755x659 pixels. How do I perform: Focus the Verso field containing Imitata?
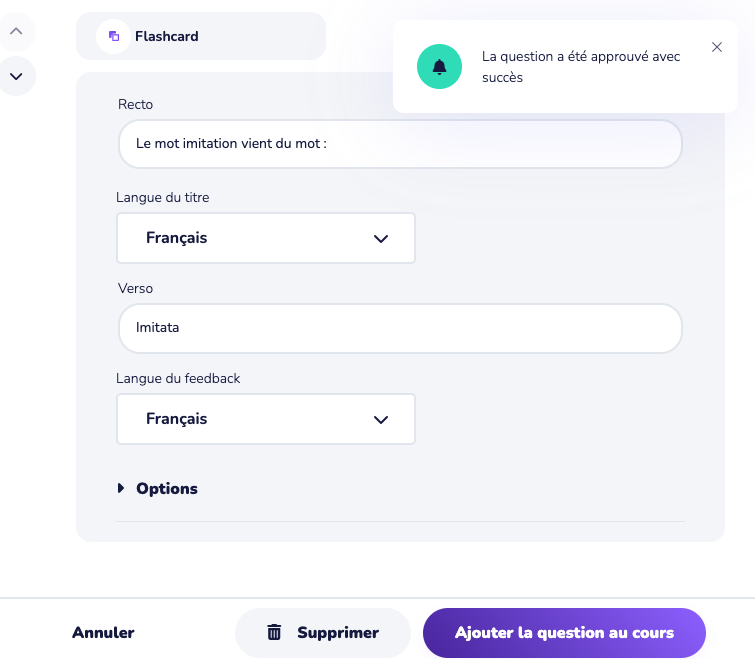400,327
